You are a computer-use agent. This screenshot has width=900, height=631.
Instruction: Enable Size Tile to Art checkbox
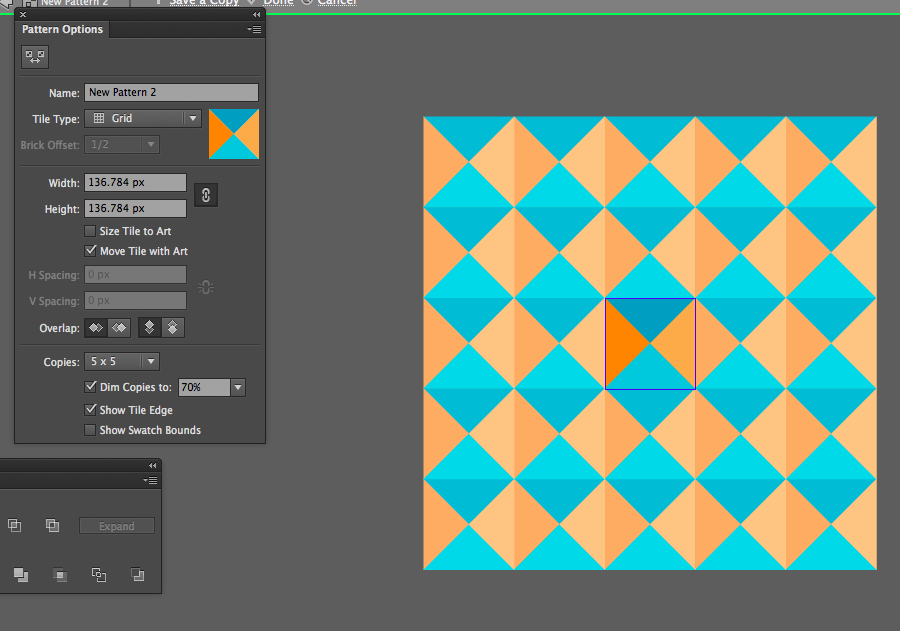click(x=90, y=231)
